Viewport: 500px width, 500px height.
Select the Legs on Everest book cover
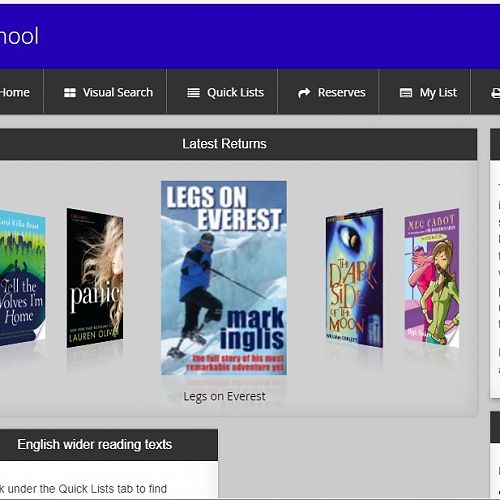coord(224,278)
